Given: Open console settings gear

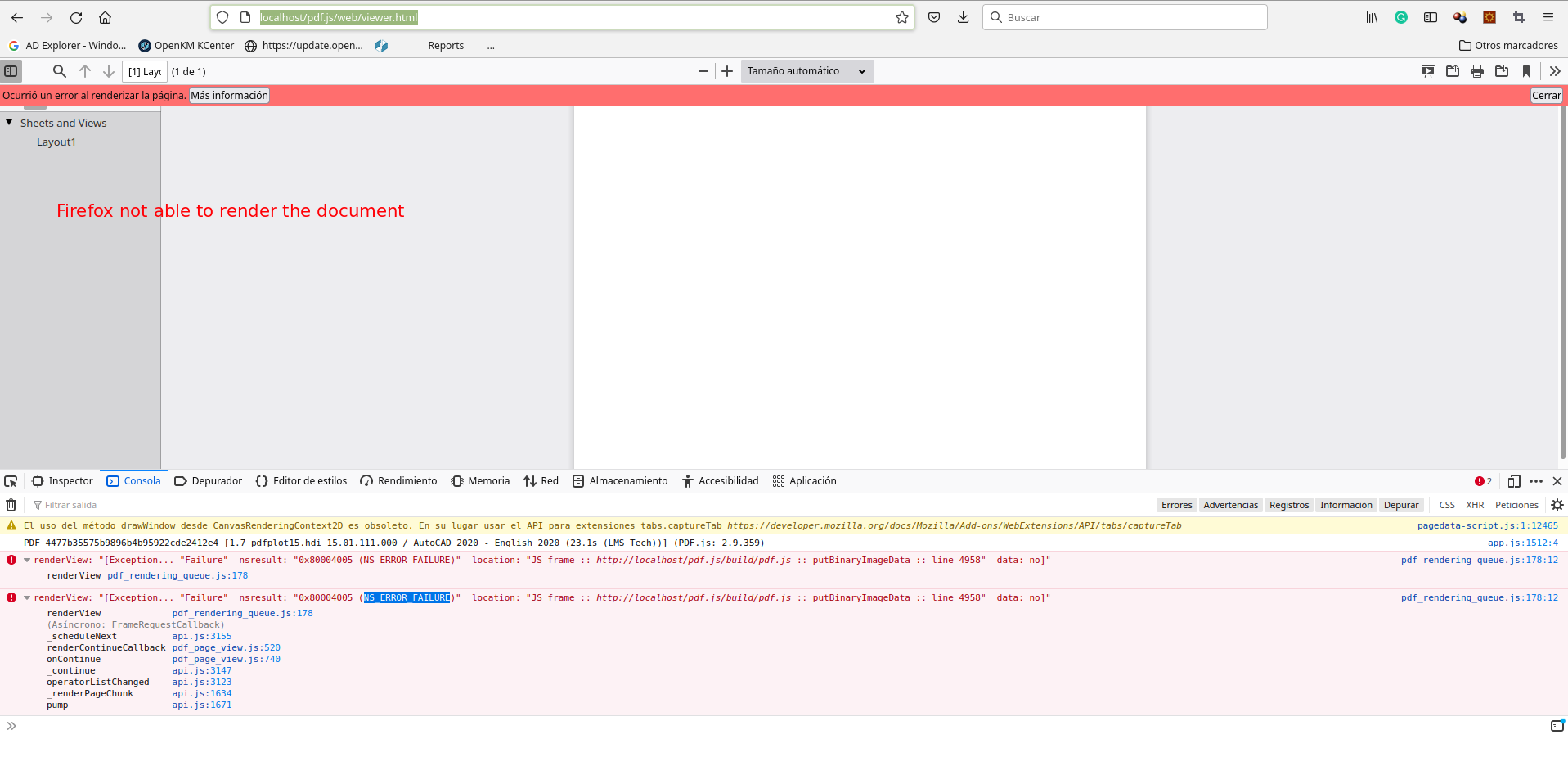Looking at the screenshot, I should coord(1557,505).
